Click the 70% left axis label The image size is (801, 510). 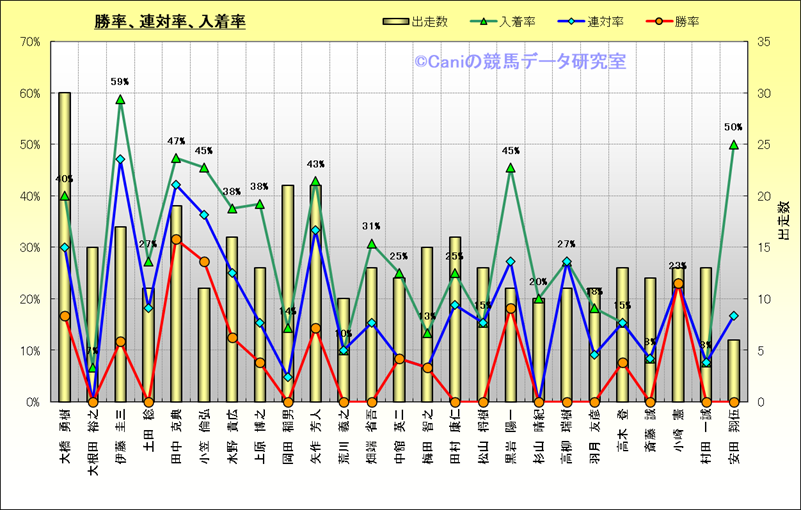point(27,42)
